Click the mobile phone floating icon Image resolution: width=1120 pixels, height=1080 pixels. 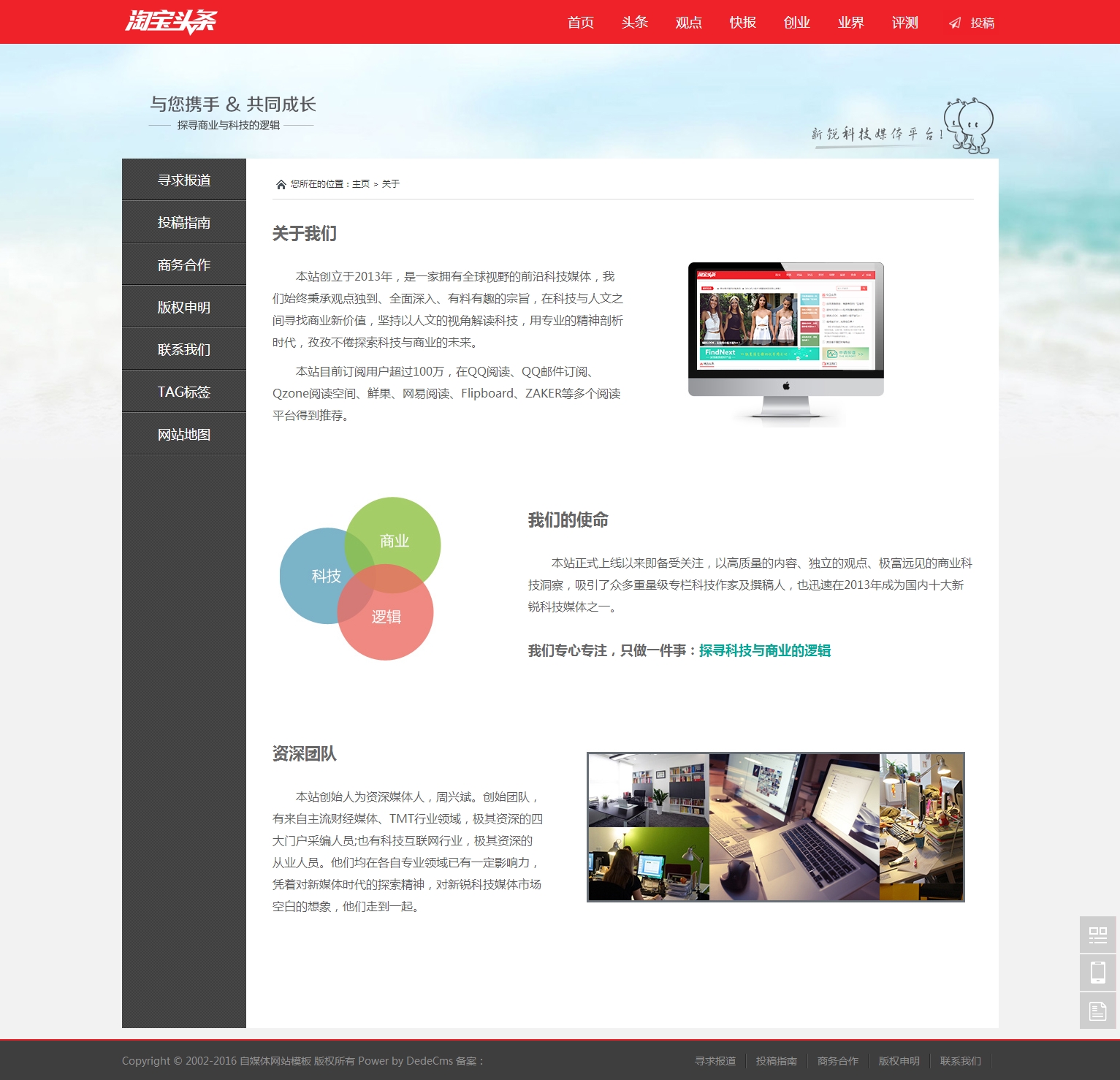(1097, 973)
